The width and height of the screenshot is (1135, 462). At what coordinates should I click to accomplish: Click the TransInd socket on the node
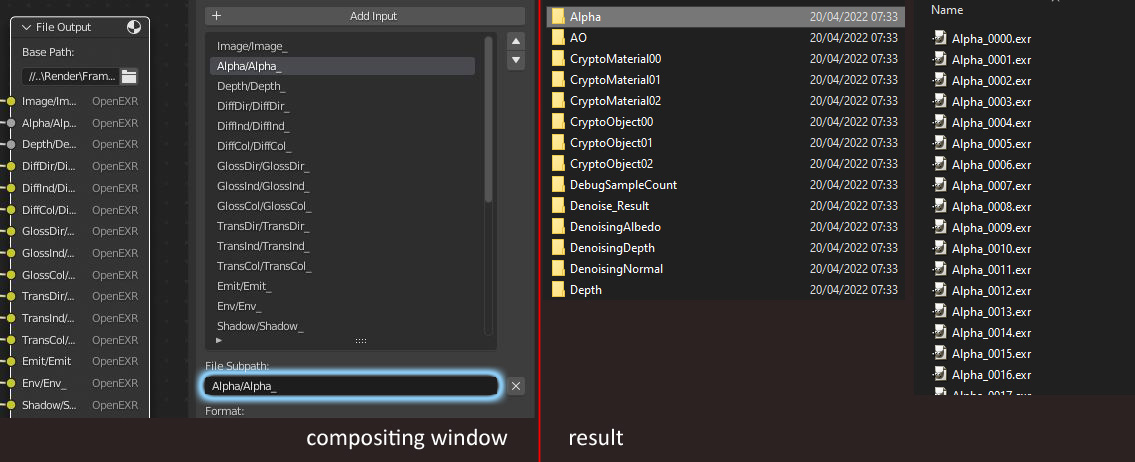coord(11,318)
